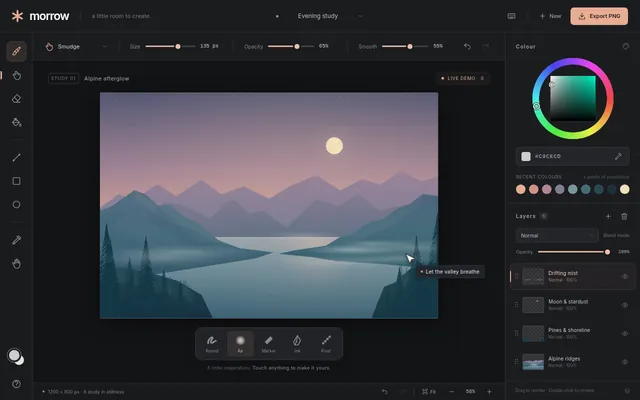640x400 pixels.
Task: Click the saturation square in colour wheel
Action: (x=573, y=98)
